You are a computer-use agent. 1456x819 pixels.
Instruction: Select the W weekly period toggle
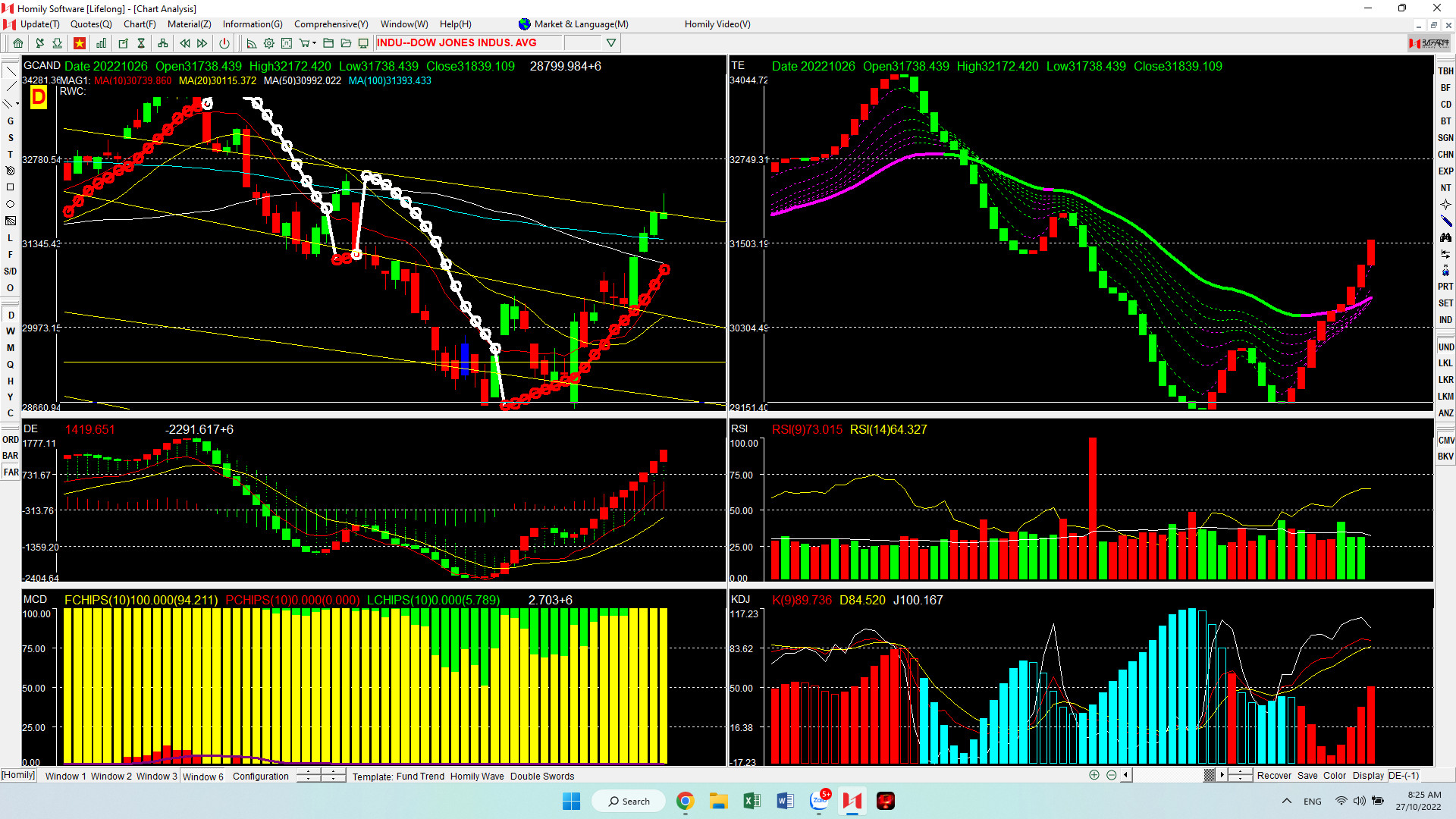click(11, 331)
